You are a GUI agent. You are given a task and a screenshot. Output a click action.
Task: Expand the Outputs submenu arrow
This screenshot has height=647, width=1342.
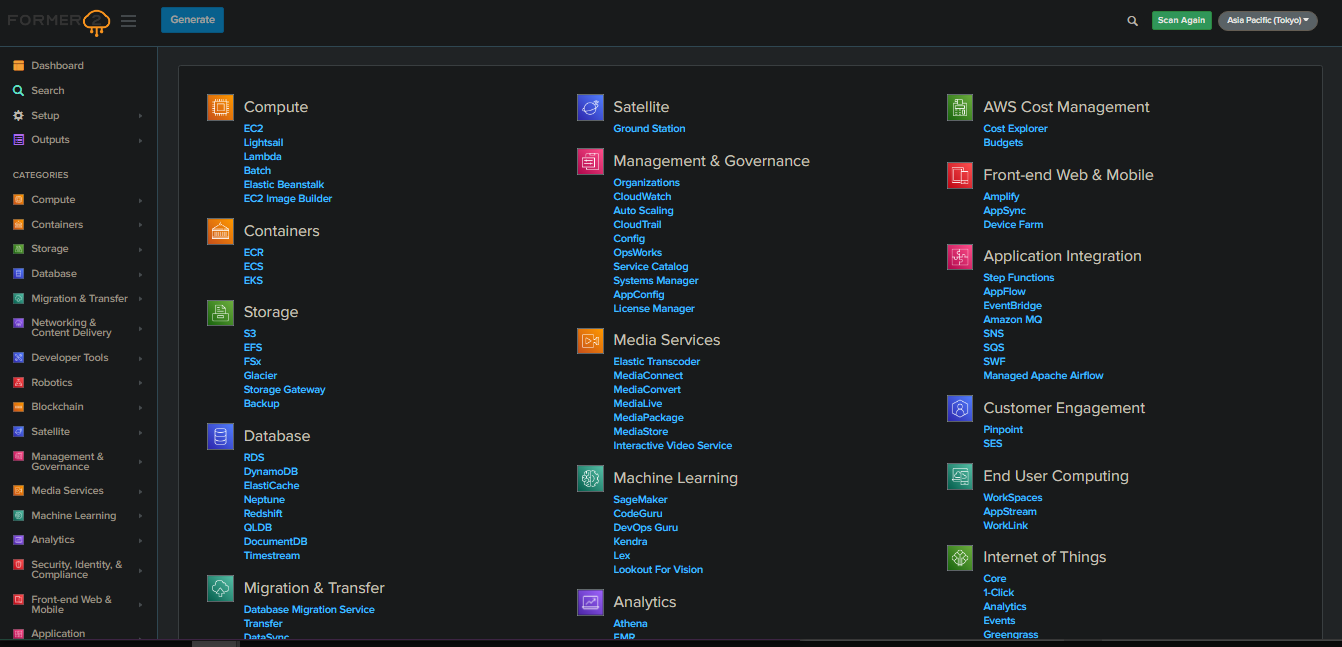pyautogui.click(x=140, y=140)
